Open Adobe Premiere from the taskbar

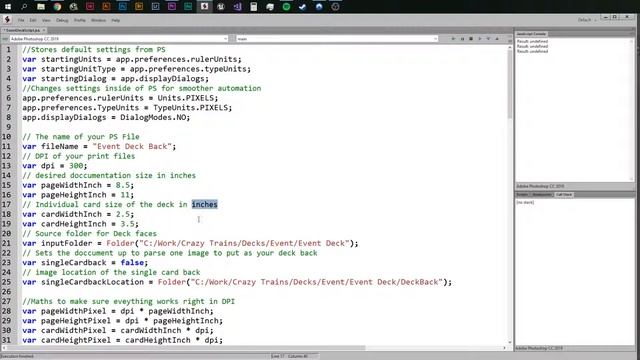tap(172, 7)
